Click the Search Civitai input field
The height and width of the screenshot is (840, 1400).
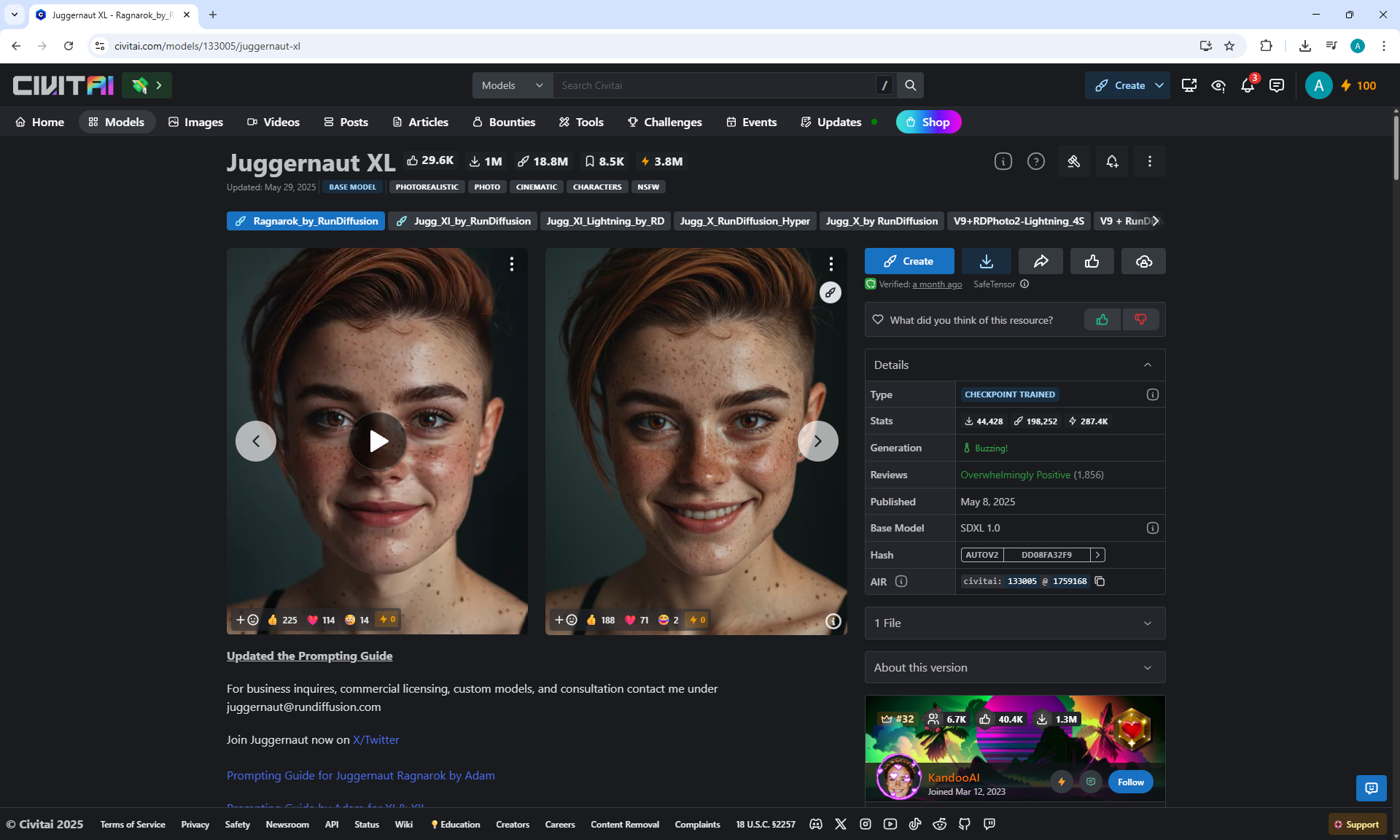click(x=715, y=85)
